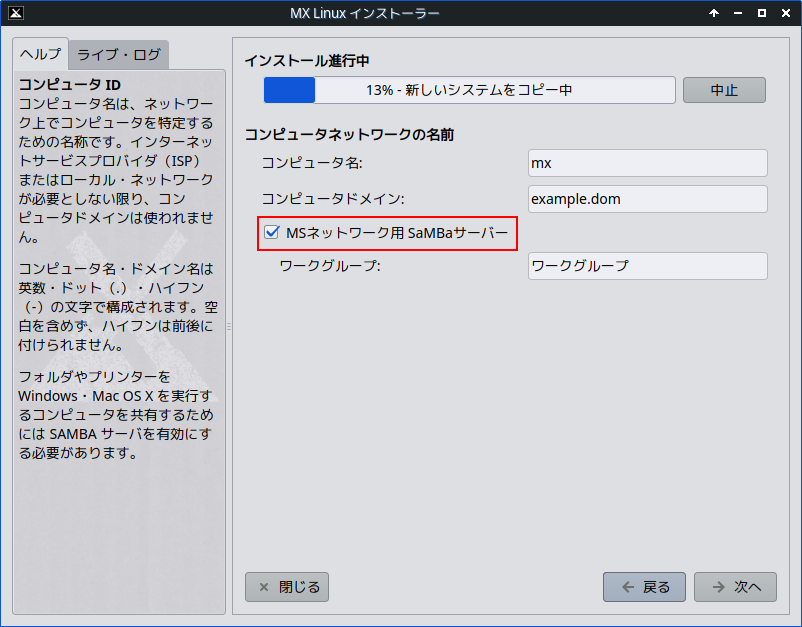Click the 13% install progress bar
The height and width of the screenshot is (627, 802).
470,90
